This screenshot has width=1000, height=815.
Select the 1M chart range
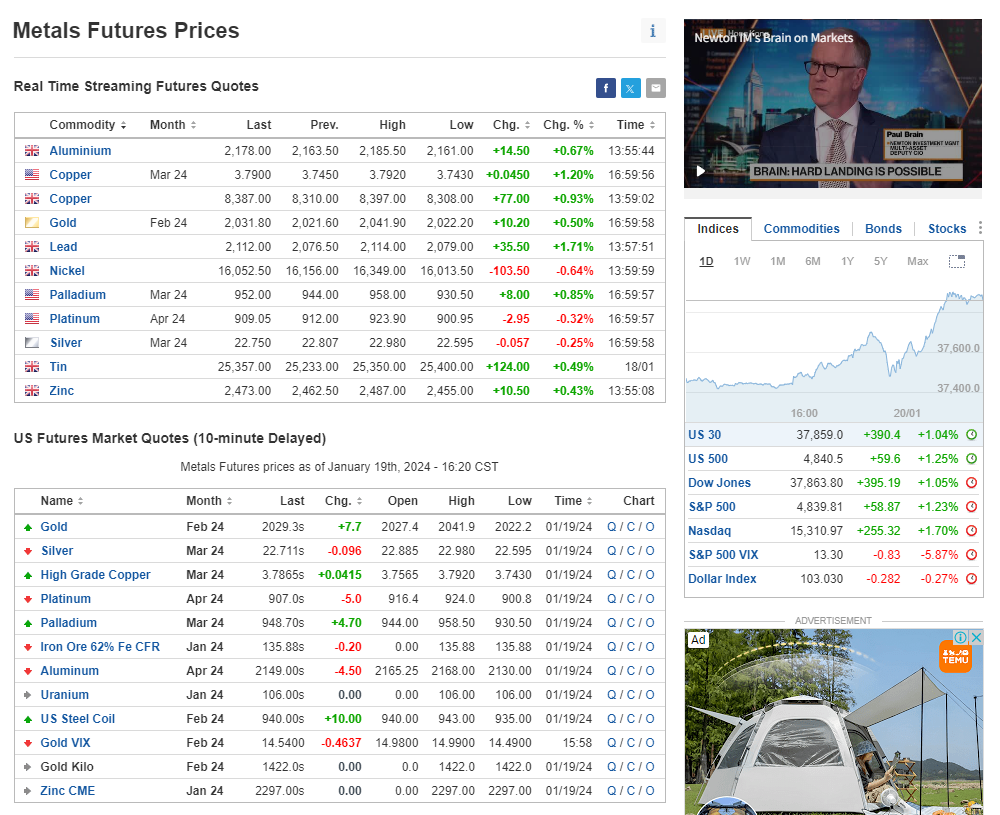(777, 261)
